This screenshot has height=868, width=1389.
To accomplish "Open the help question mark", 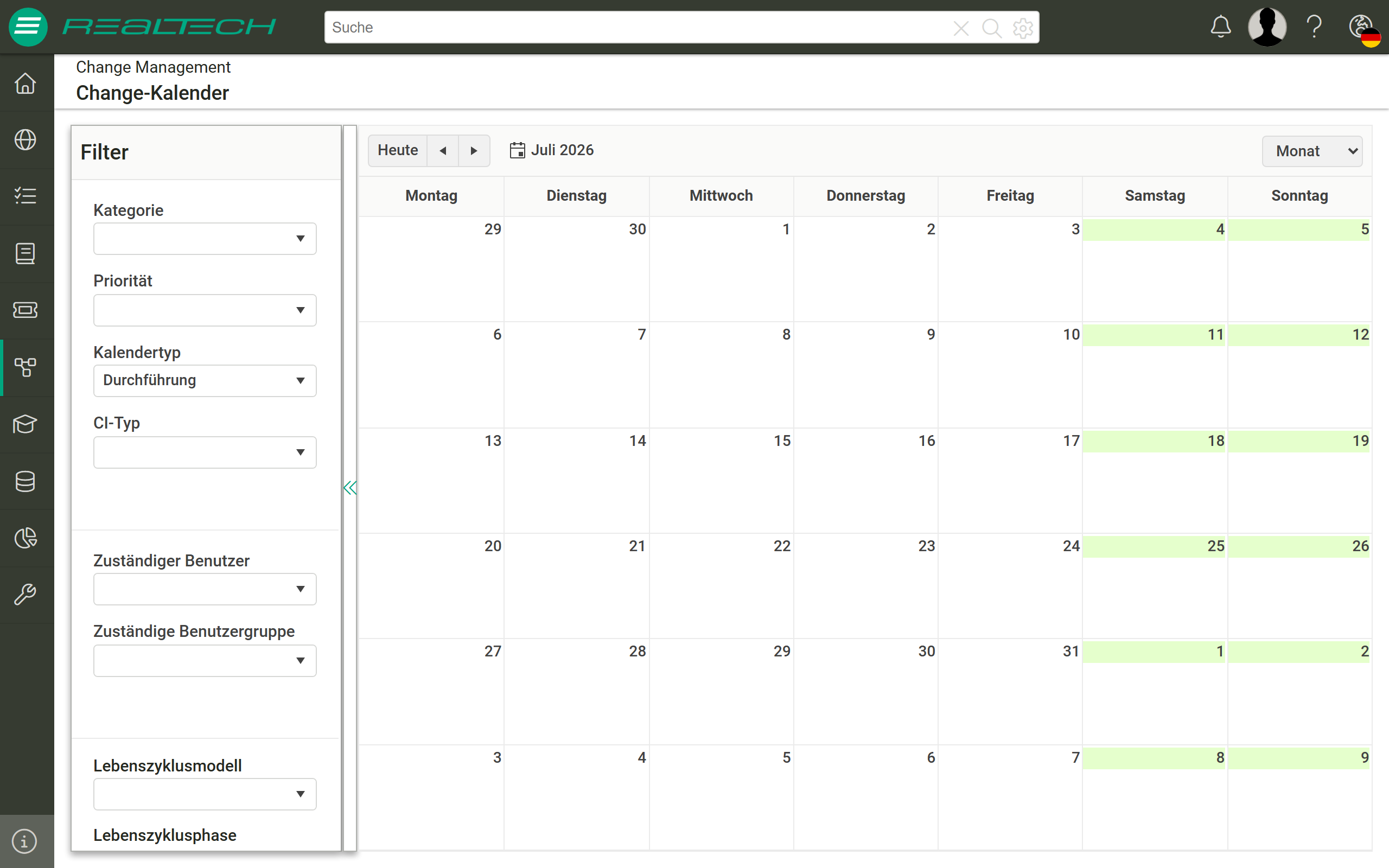I will pos(1314,27).
